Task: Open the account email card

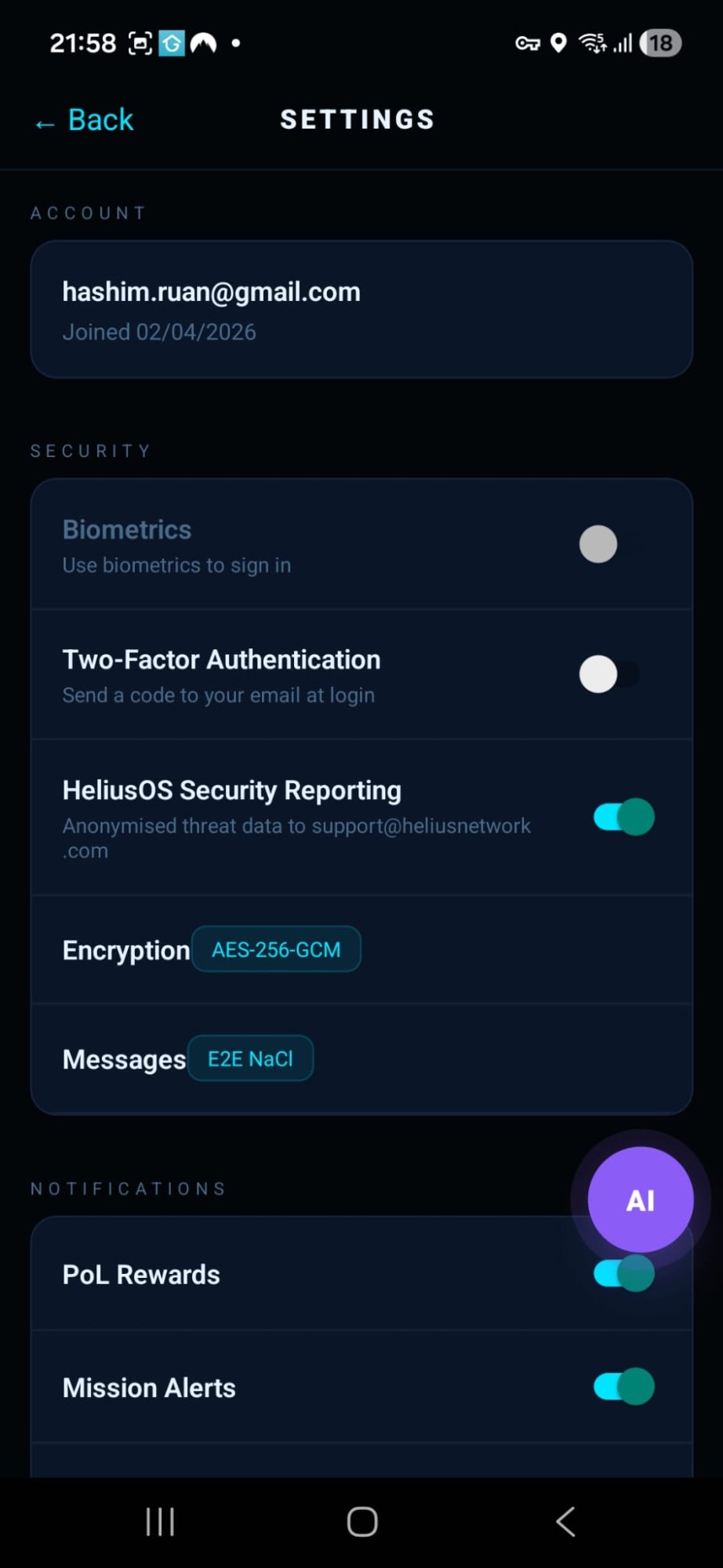Action: [x=361, y=310]
